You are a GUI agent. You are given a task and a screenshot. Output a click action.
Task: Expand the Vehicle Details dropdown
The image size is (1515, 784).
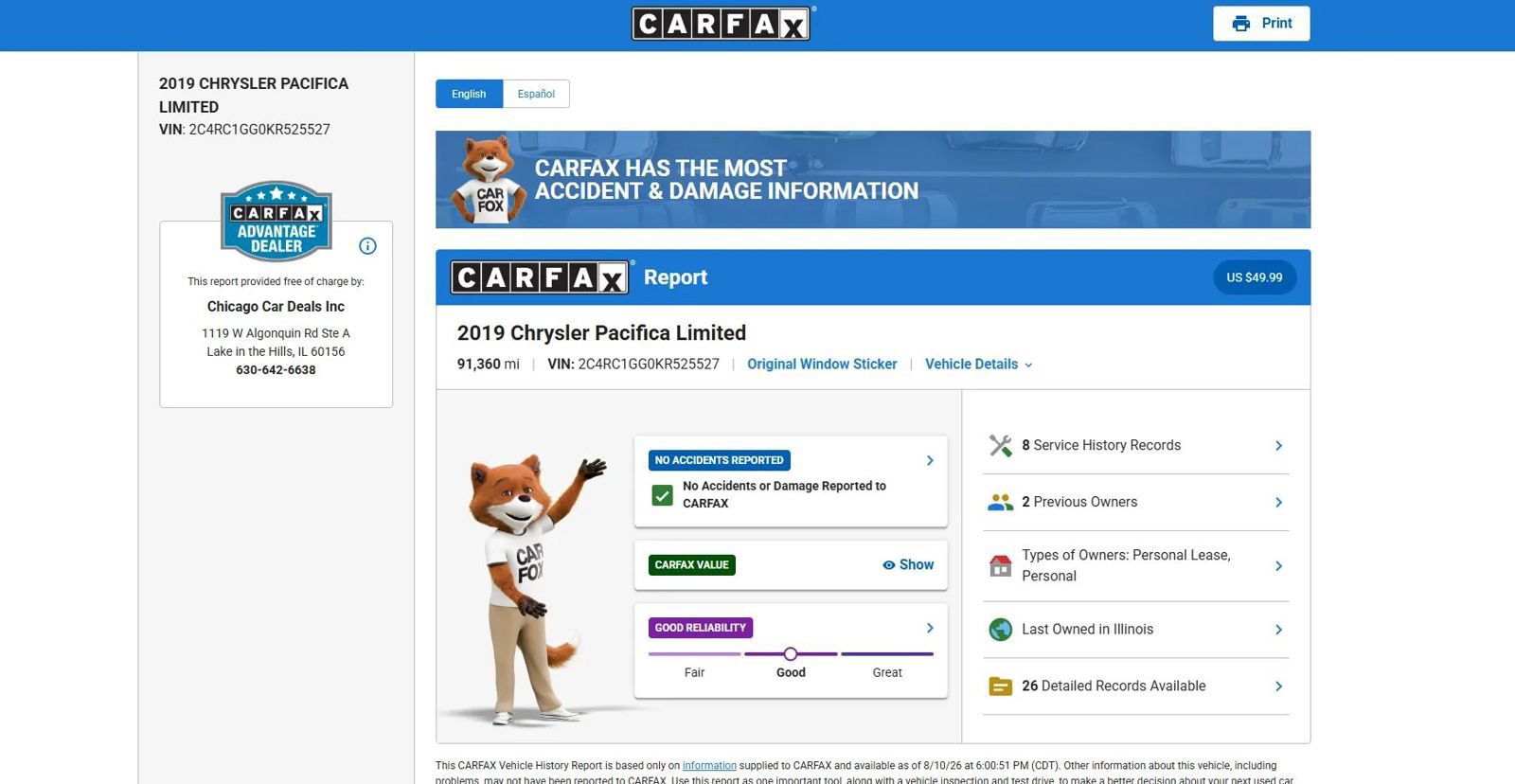coord(979,365)
